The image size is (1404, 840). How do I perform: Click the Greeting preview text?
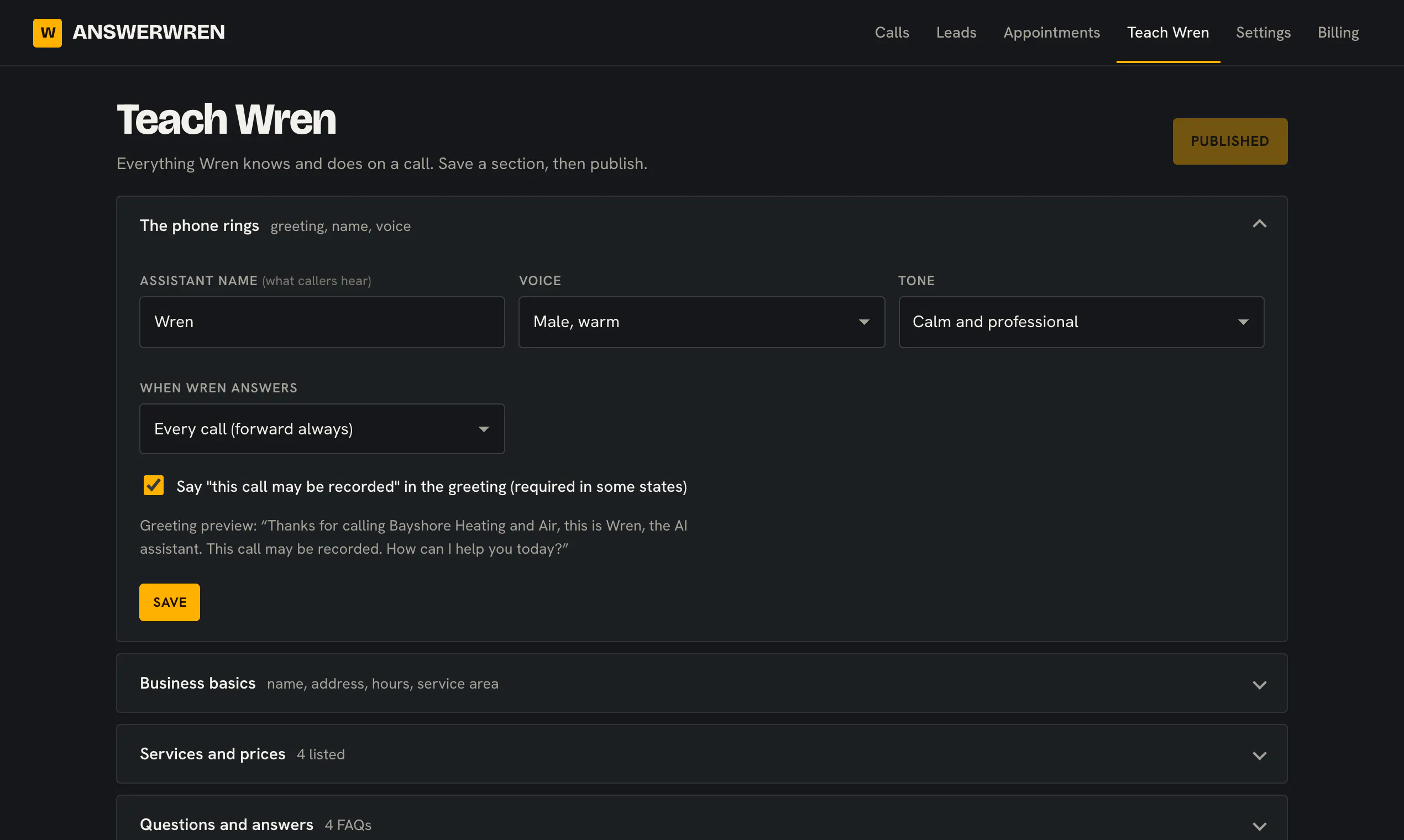[x=413, y=537]
